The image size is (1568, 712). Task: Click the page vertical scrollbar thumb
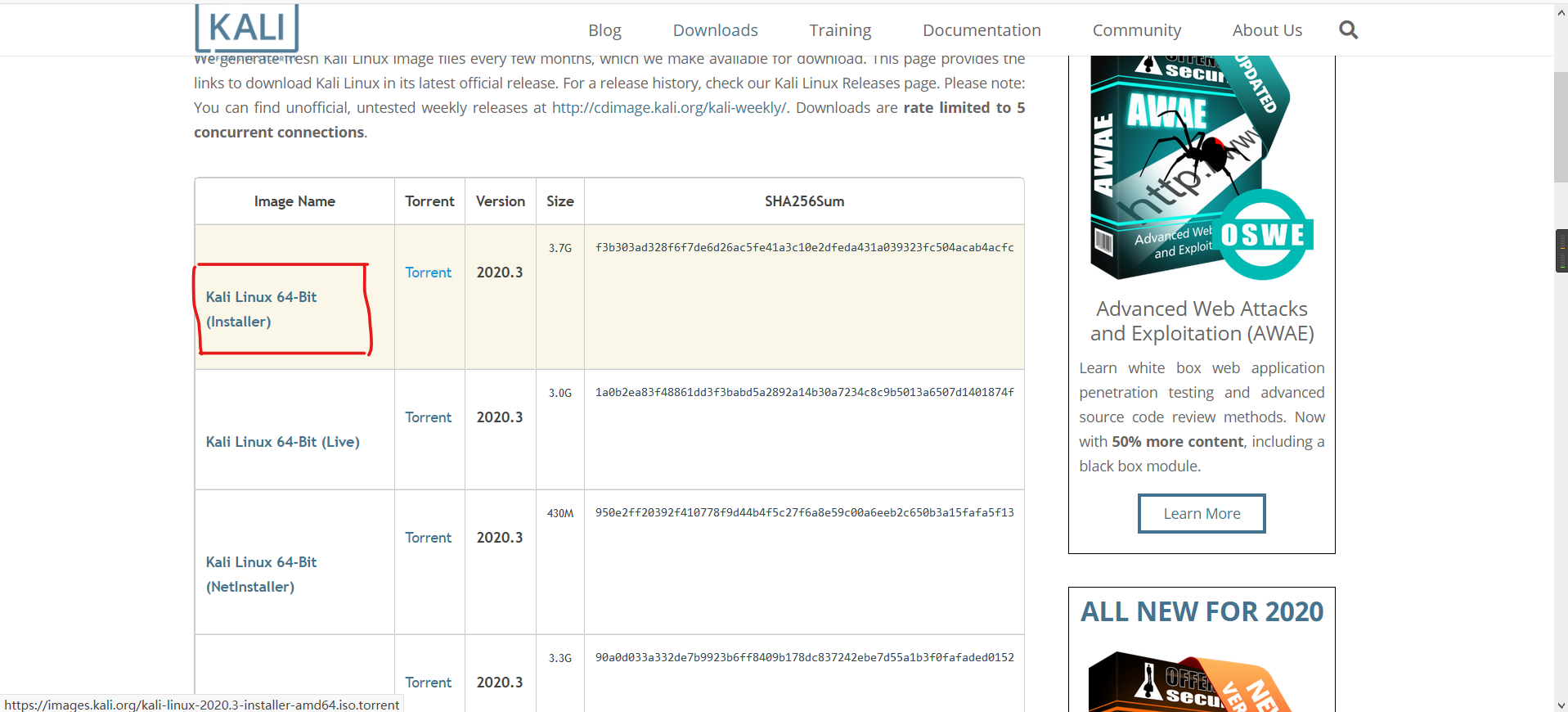click(1561, 127)
